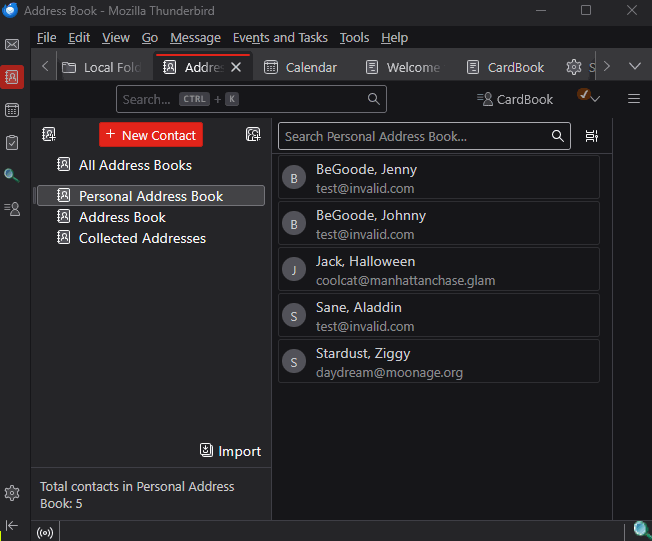Open the Tools menu

[354, 37]
